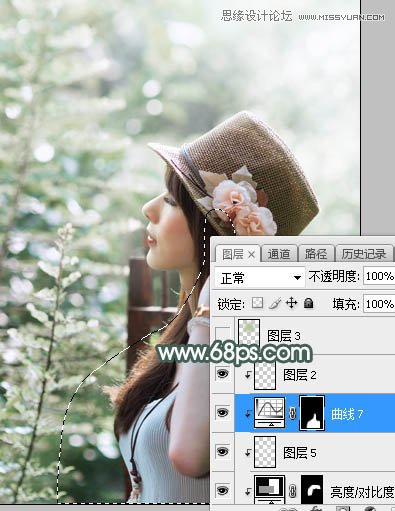Select the 亮度/对比度 layer mask thumbnail
This screenshot has height=511, width=395.
(312, 490)
